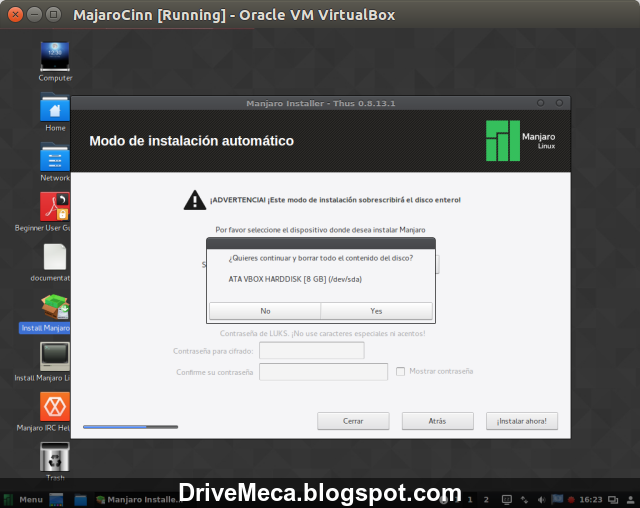Screen dimensions: 640x508
Task: Switch to workspace 1 in panel
Action: (470, 499)
